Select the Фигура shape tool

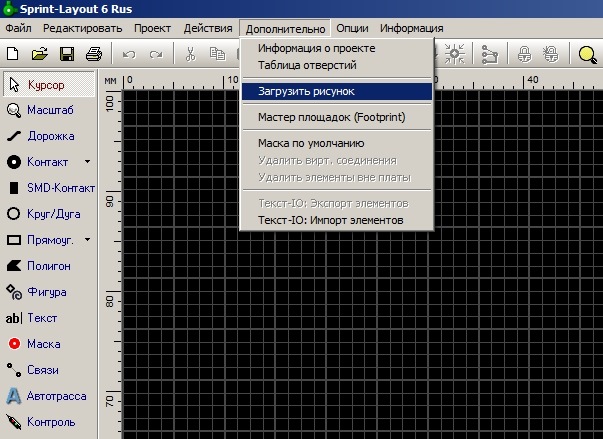pyautogui.click(x=49, y=292)
